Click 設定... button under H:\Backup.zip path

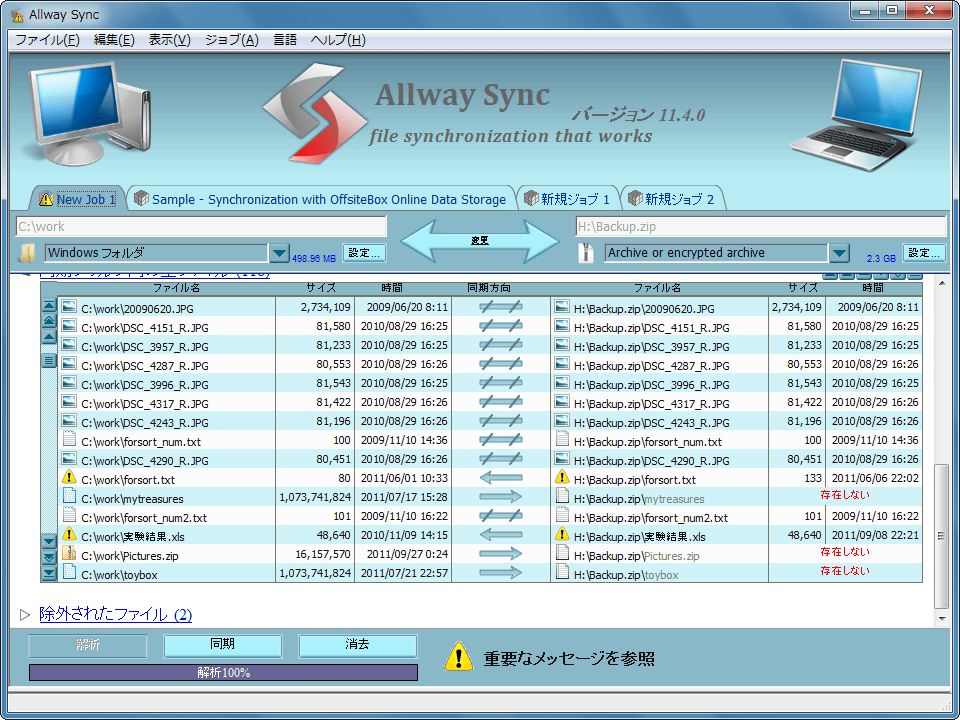(924, 253)
